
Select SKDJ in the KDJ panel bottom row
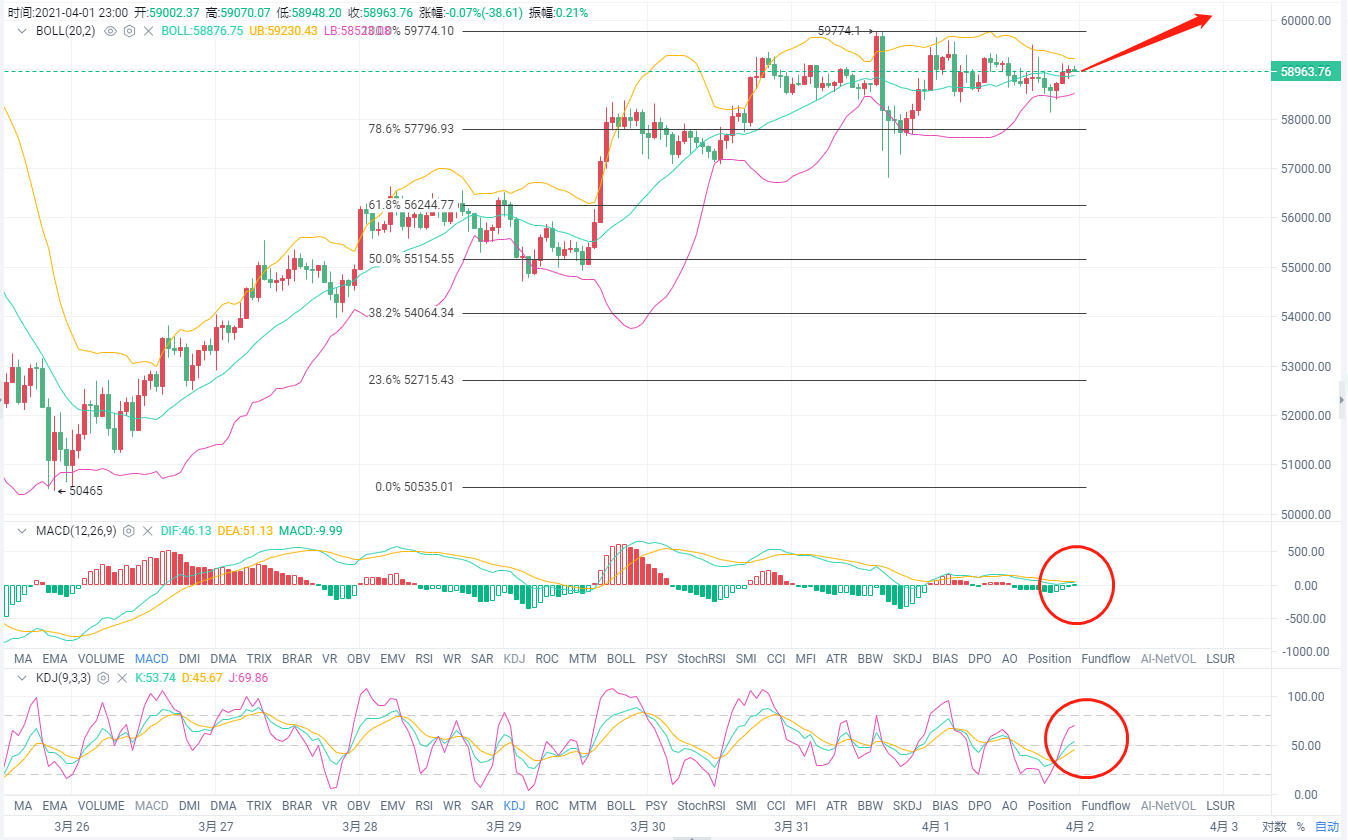tap(908, 806)
